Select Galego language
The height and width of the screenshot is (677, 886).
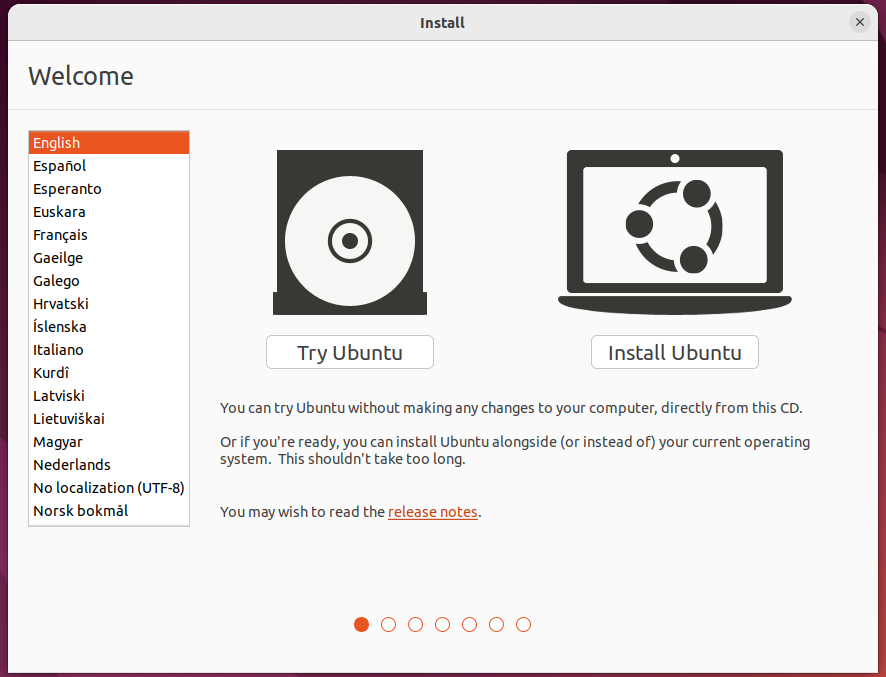click(109, 281)
